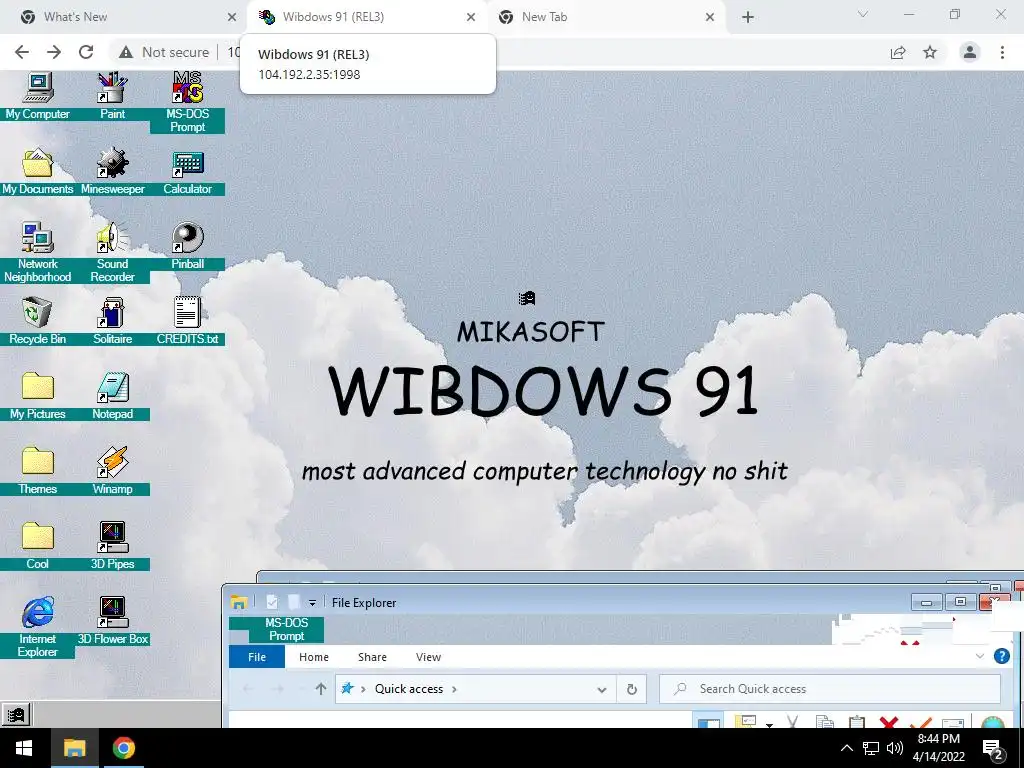This screenshot has width=1024, height=768.
Task: Open the notification center with 2 alerts
Action: (x=993, y=748)
